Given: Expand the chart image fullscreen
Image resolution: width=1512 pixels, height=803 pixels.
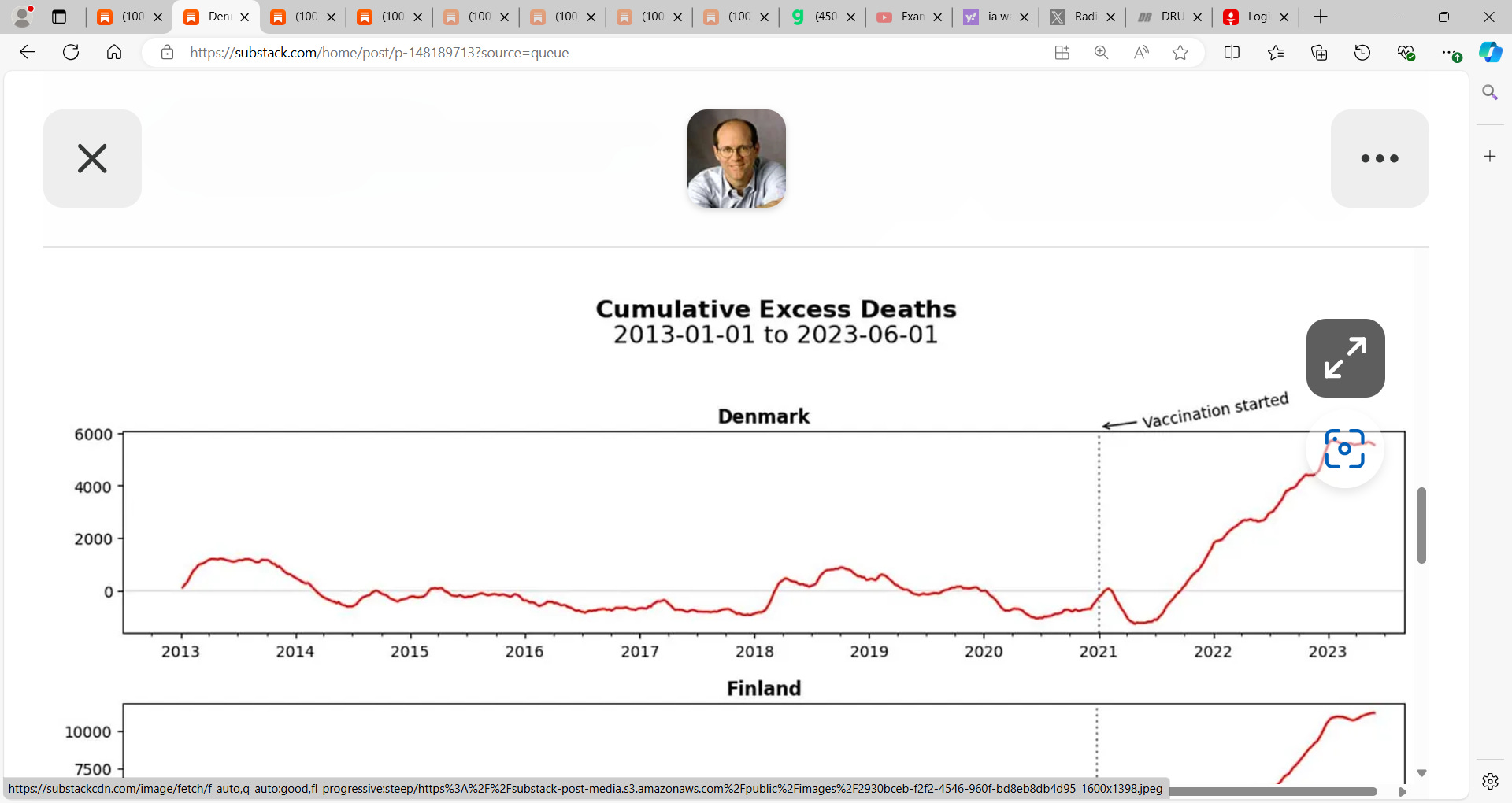Looking at the screenshot, I should click(x=1345, y=358).
